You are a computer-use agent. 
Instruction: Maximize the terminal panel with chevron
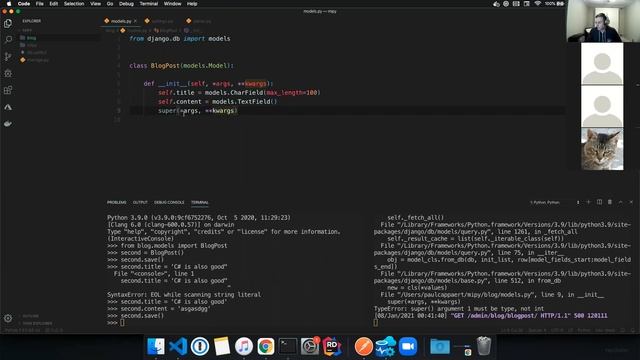(x=620, y=202)
